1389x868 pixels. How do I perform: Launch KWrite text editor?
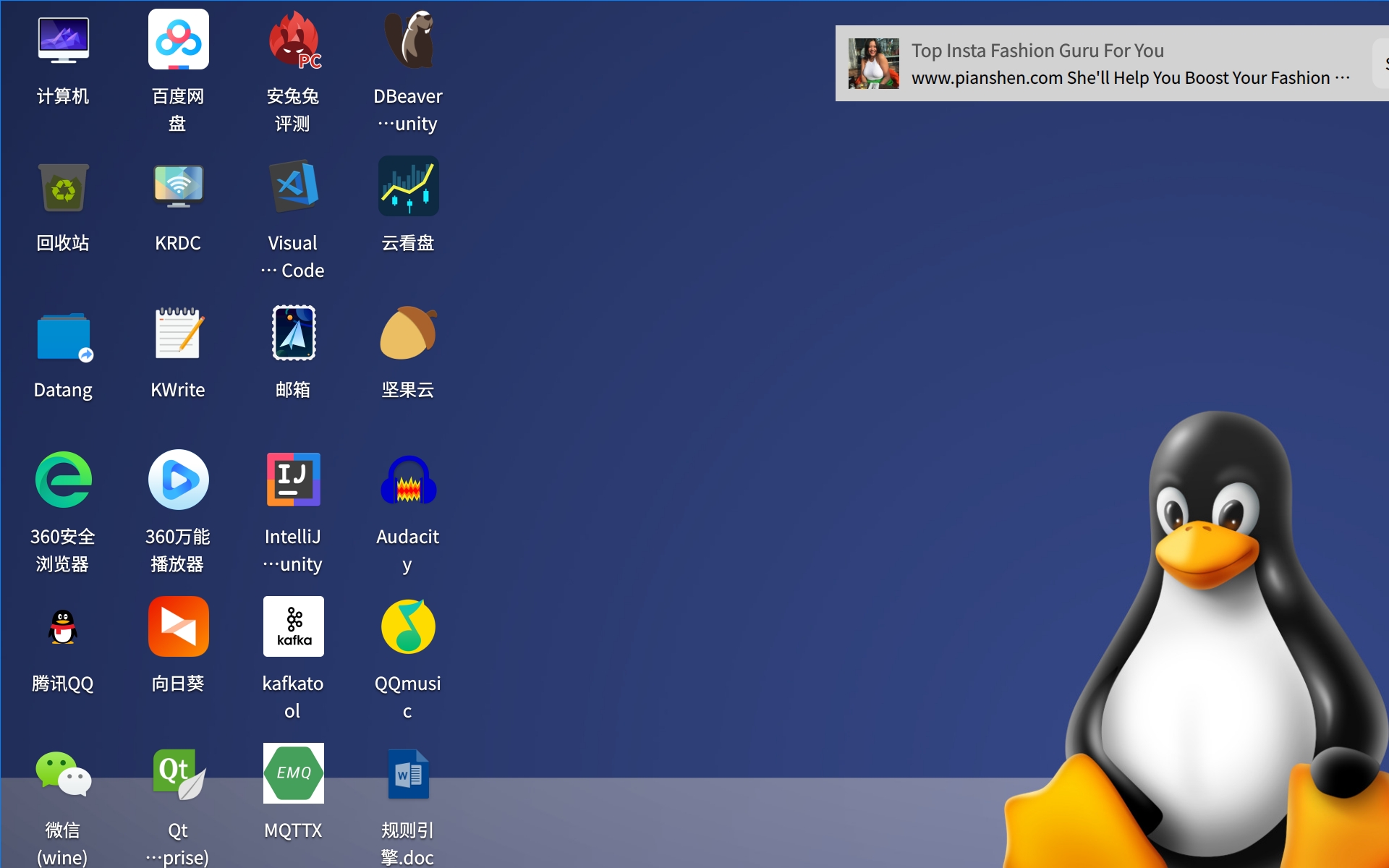point(178,335)
